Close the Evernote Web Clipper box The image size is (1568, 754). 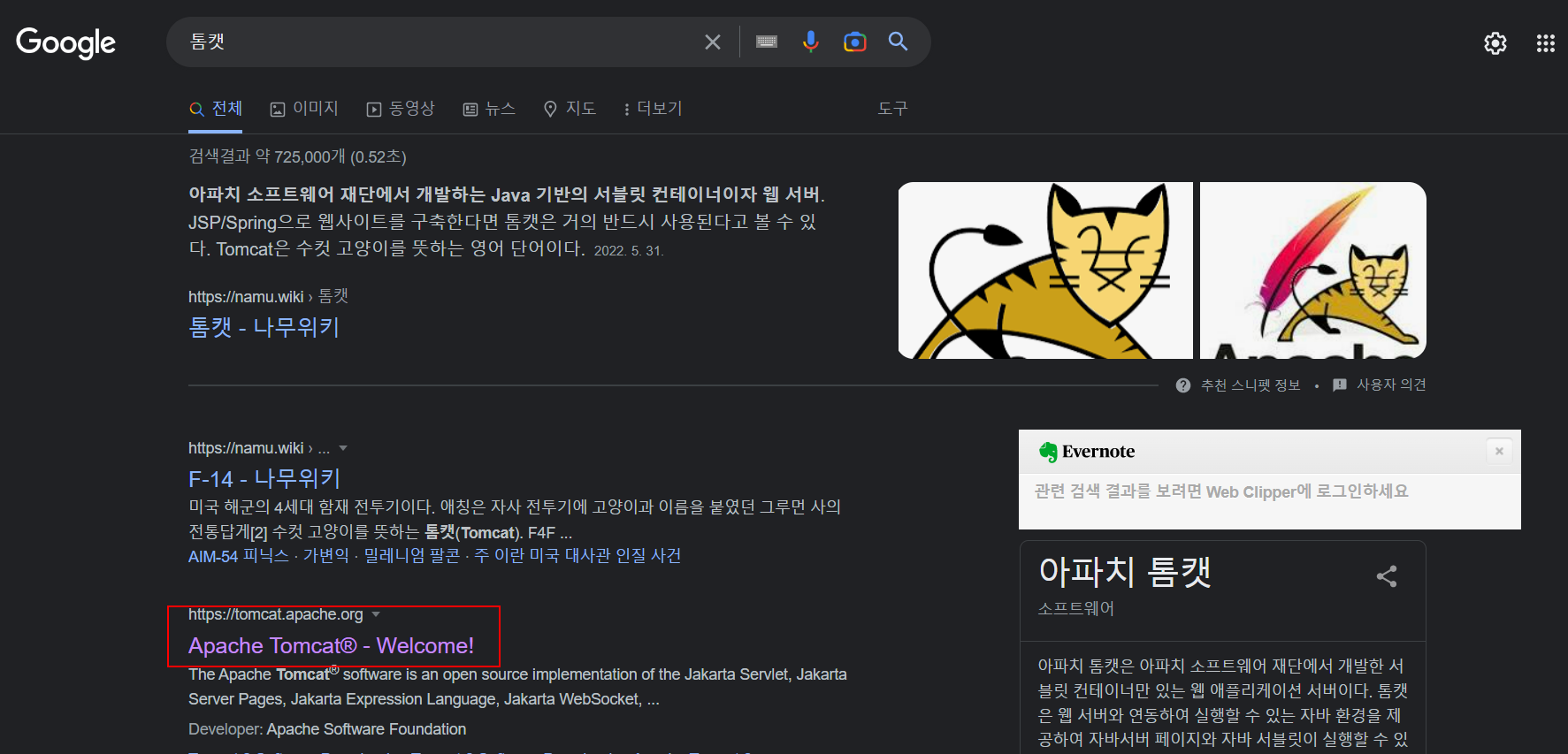point(1499,451)
